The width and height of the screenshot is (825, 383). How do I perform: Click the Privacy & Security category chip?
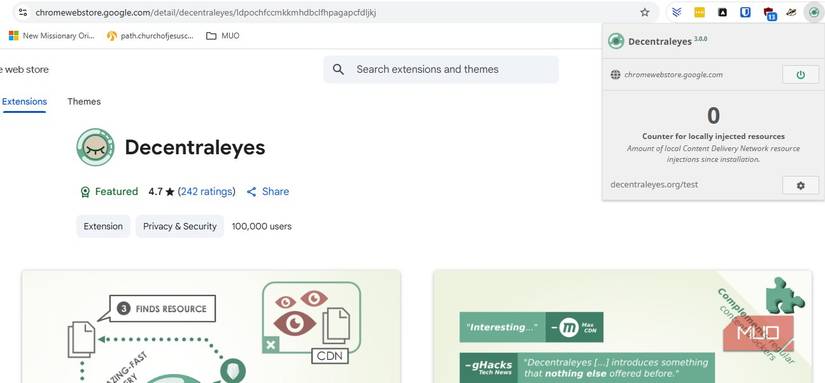pyautogui.click(x=180, y=226)
